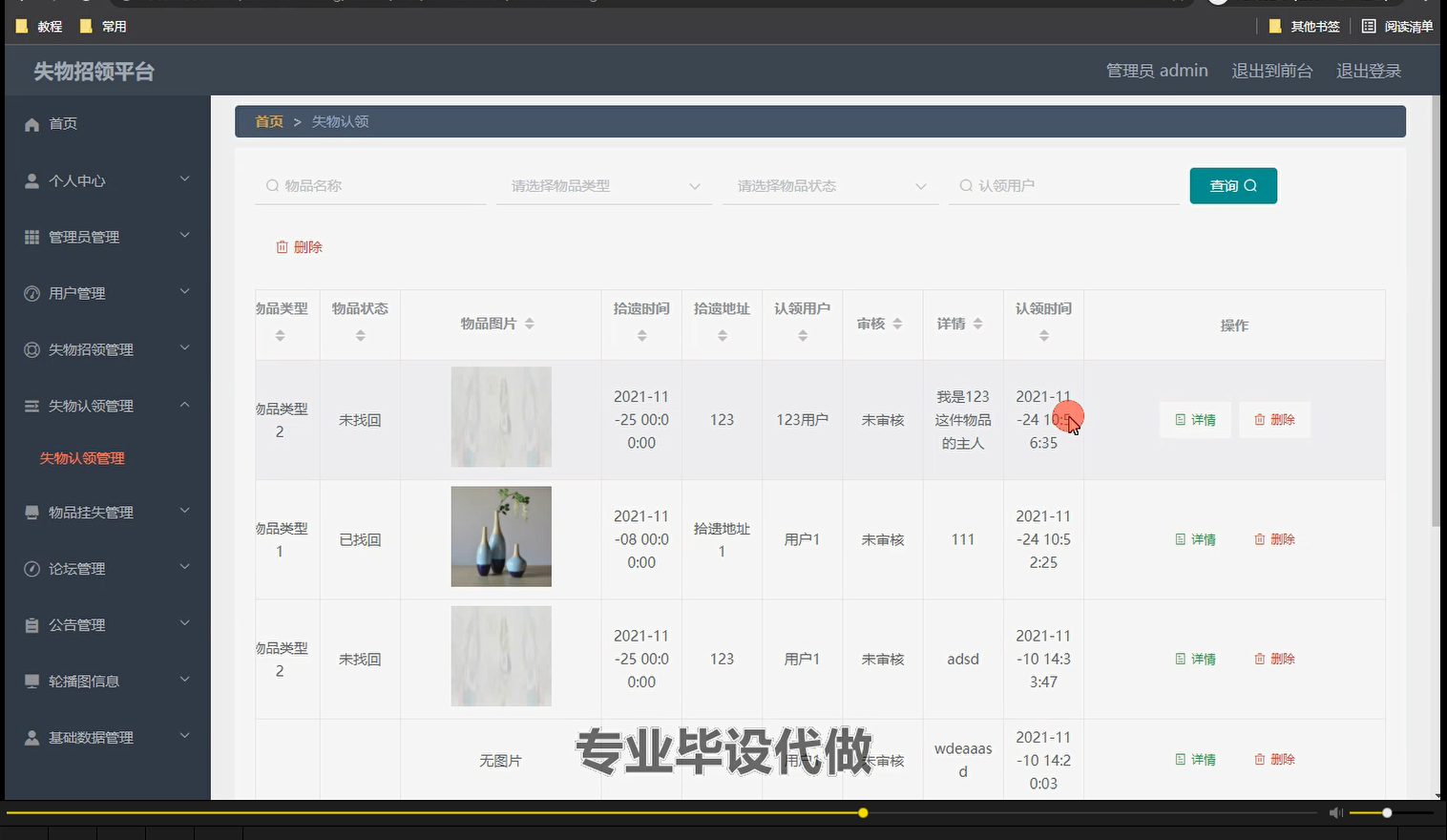This screenshot has height=840, width=1447.
Task: Click the 退出登录 logout link
Action: [x=1368, y=71]
